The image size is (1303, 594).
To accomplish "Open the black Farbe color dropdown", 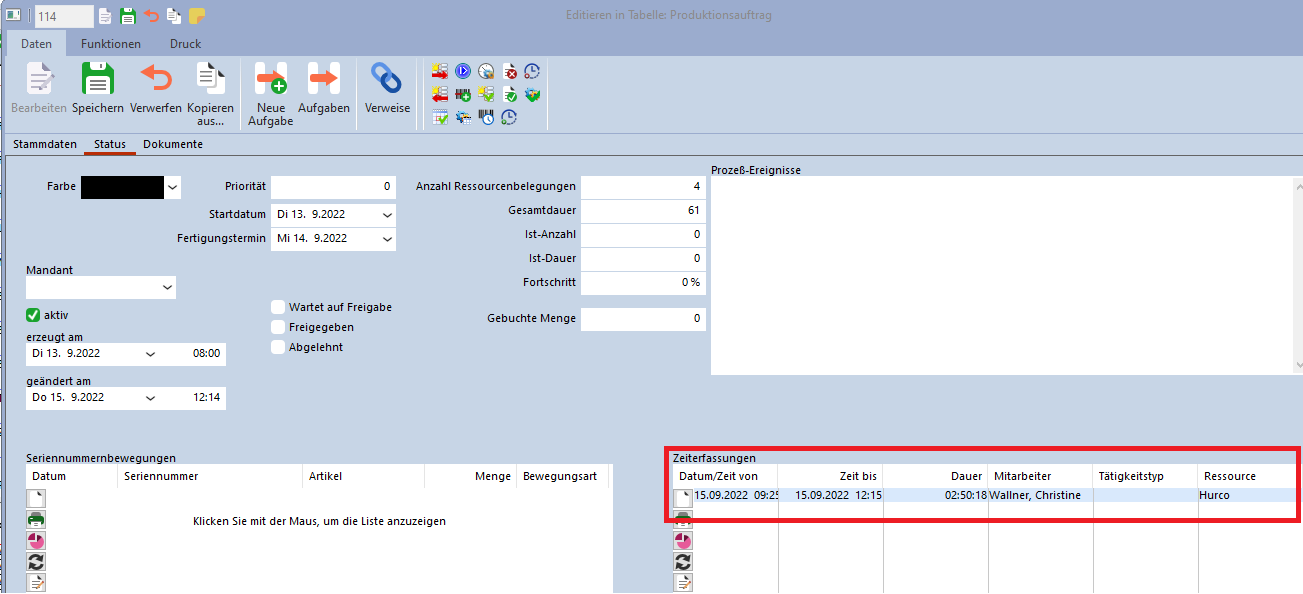I will click(x=173, y=187).
